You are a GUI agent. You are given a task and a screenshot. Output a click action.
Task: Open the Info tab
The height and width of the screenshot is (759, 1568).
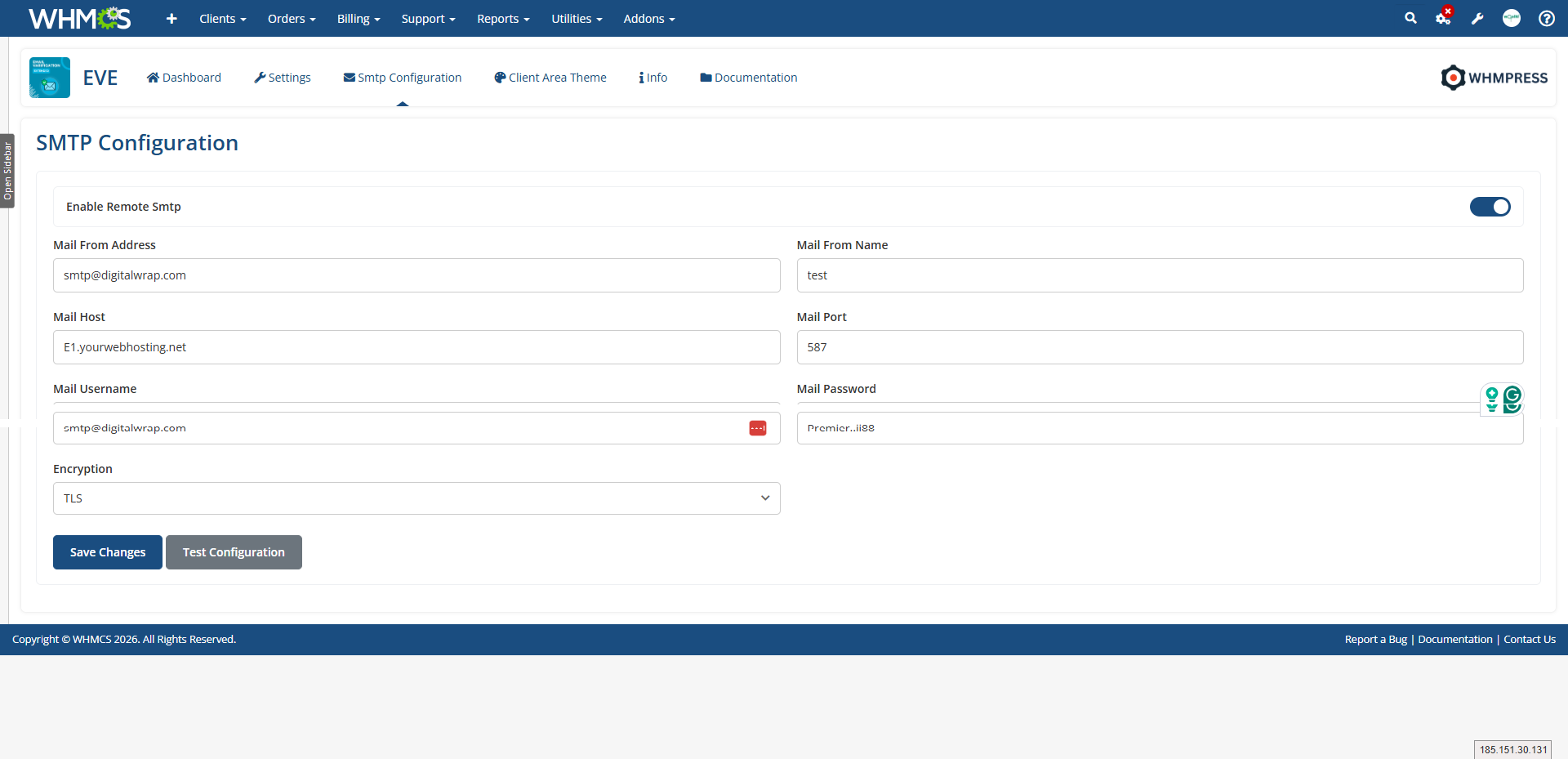tap(653, 78)
